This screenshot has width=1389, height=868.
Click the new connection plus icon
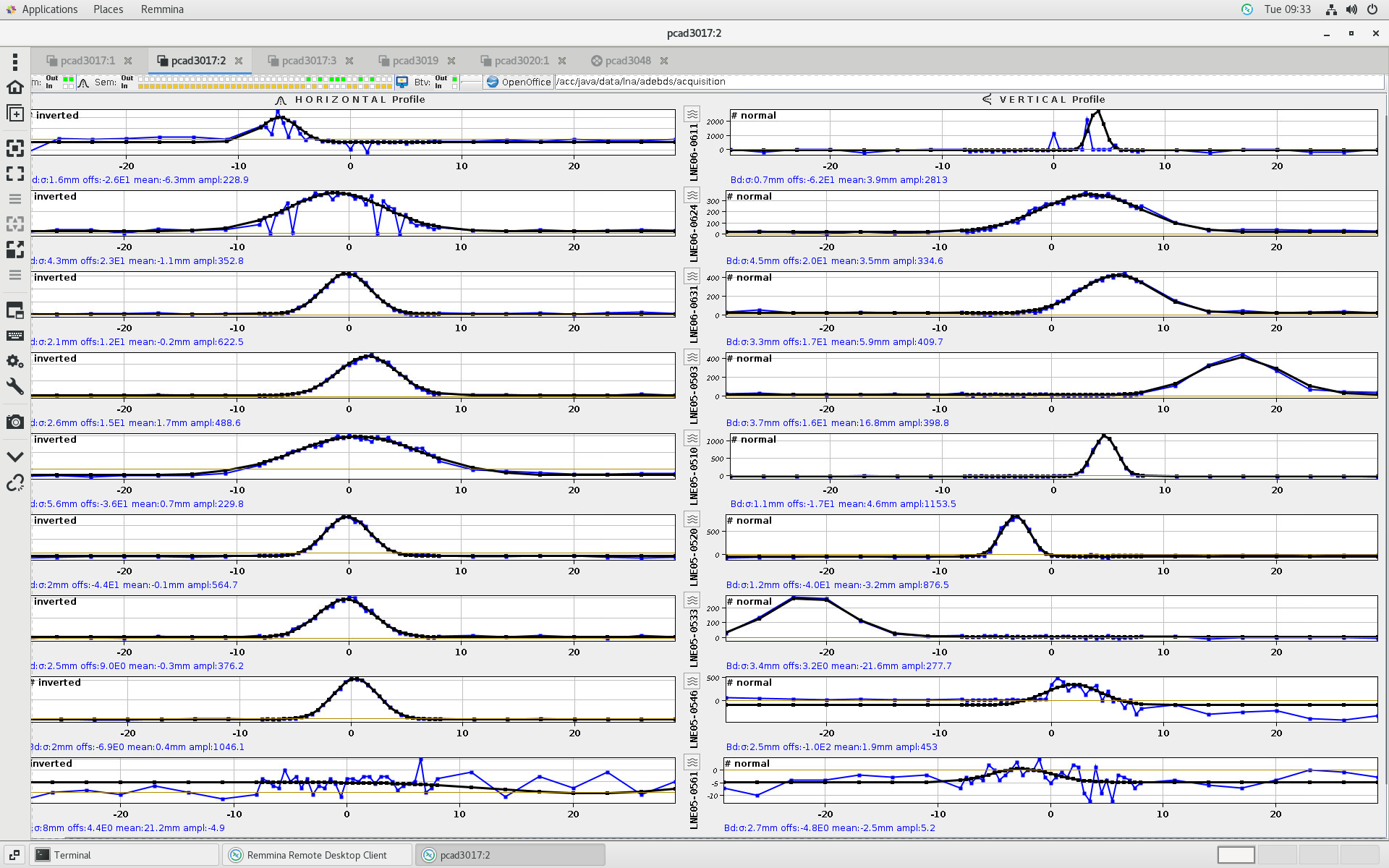[14, 113]
